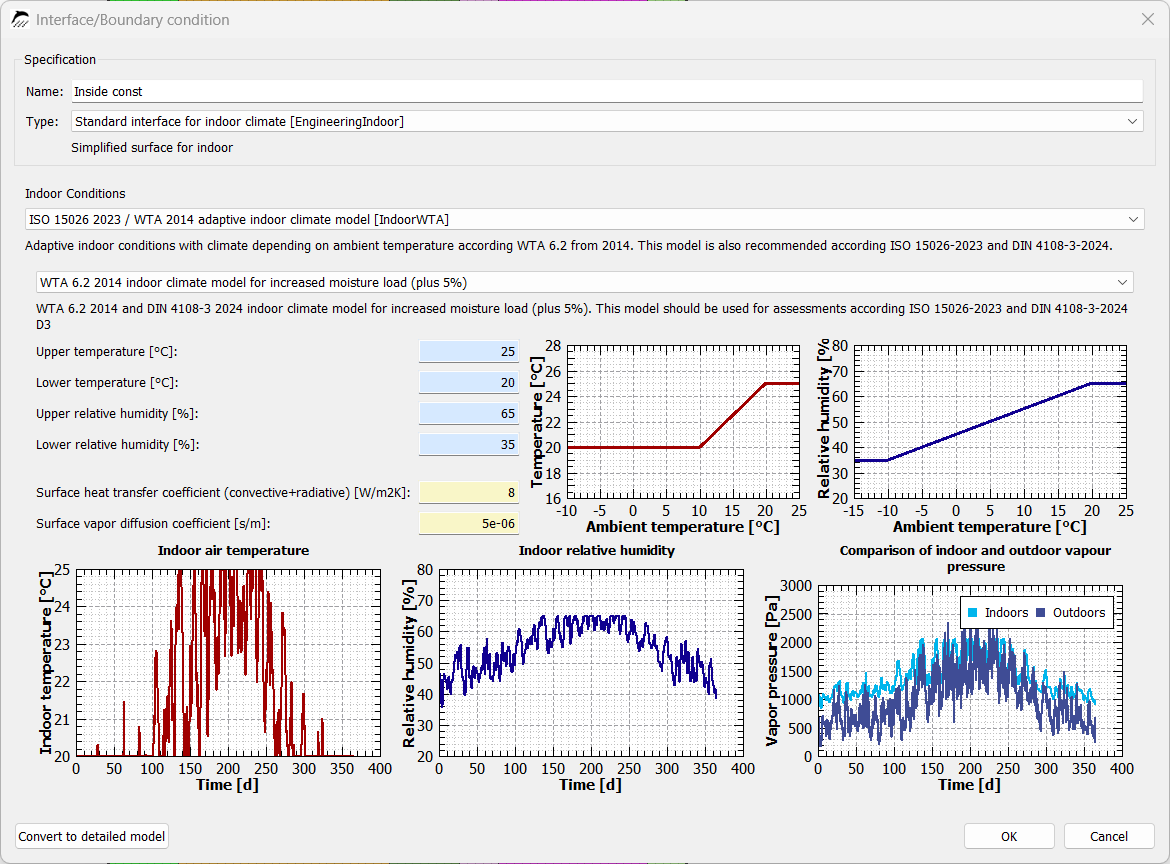Click the 'Indoor air temperature' chart title
The height and width of the screenshot is (864, 1170).
click(x=234, y=551)
